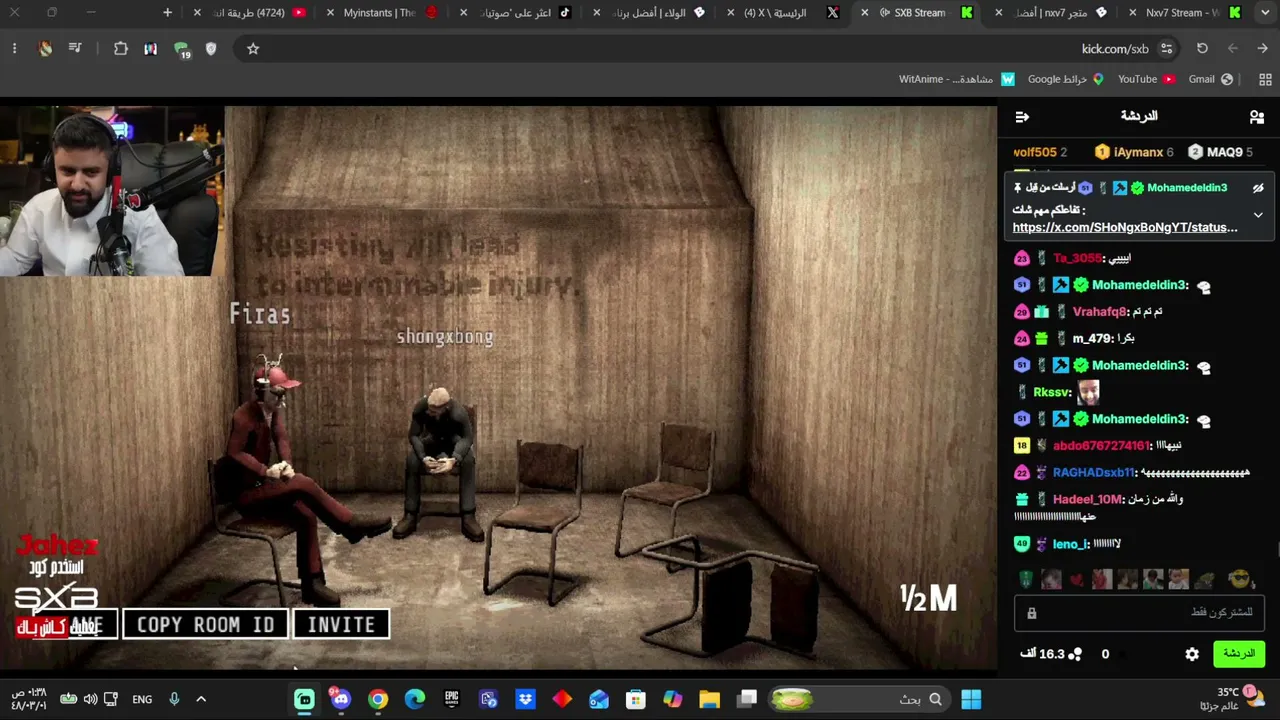Click the INVITE button in the game
The height and width of the screenshot is (720, 1280).
click(x=341, y=625)
